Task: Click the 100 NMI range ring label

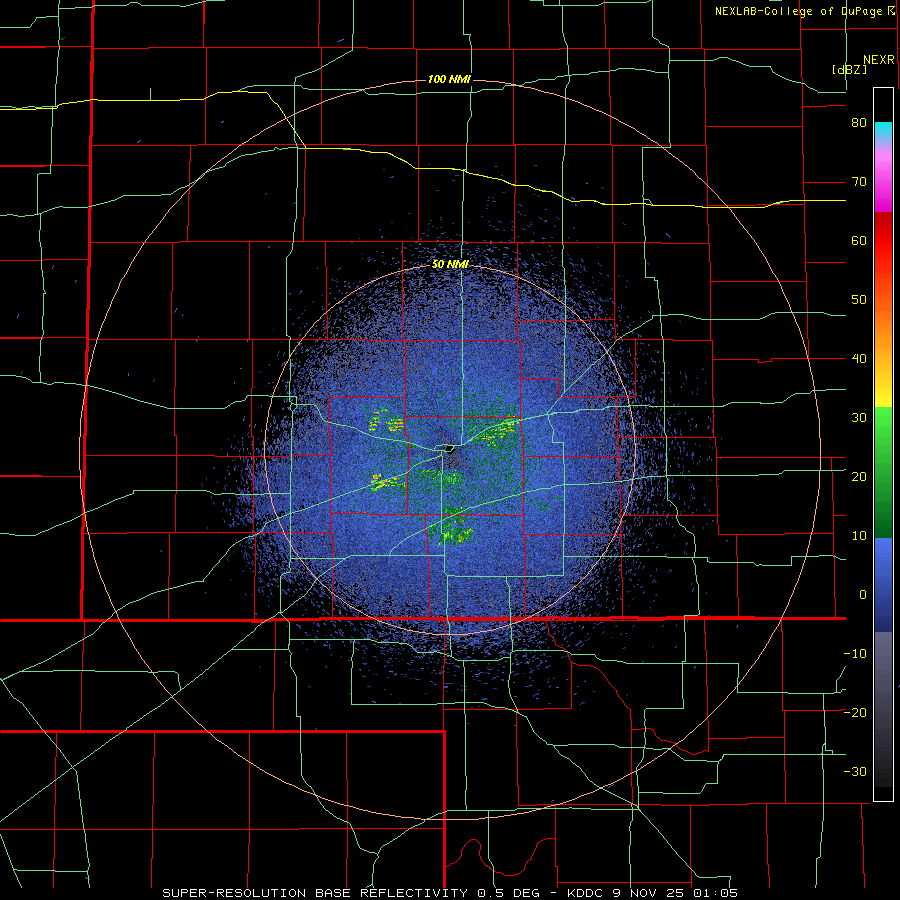Action: click(449, 79)
